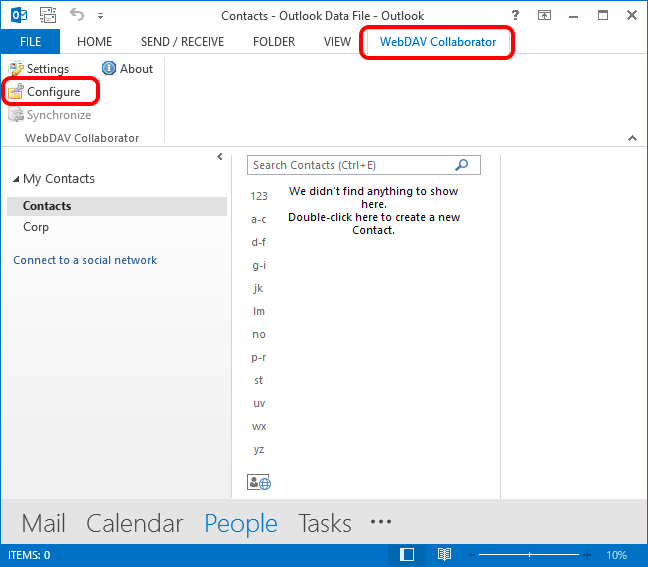
Task: Collapse the My Contacts group
Action: (x=16, y=179)
